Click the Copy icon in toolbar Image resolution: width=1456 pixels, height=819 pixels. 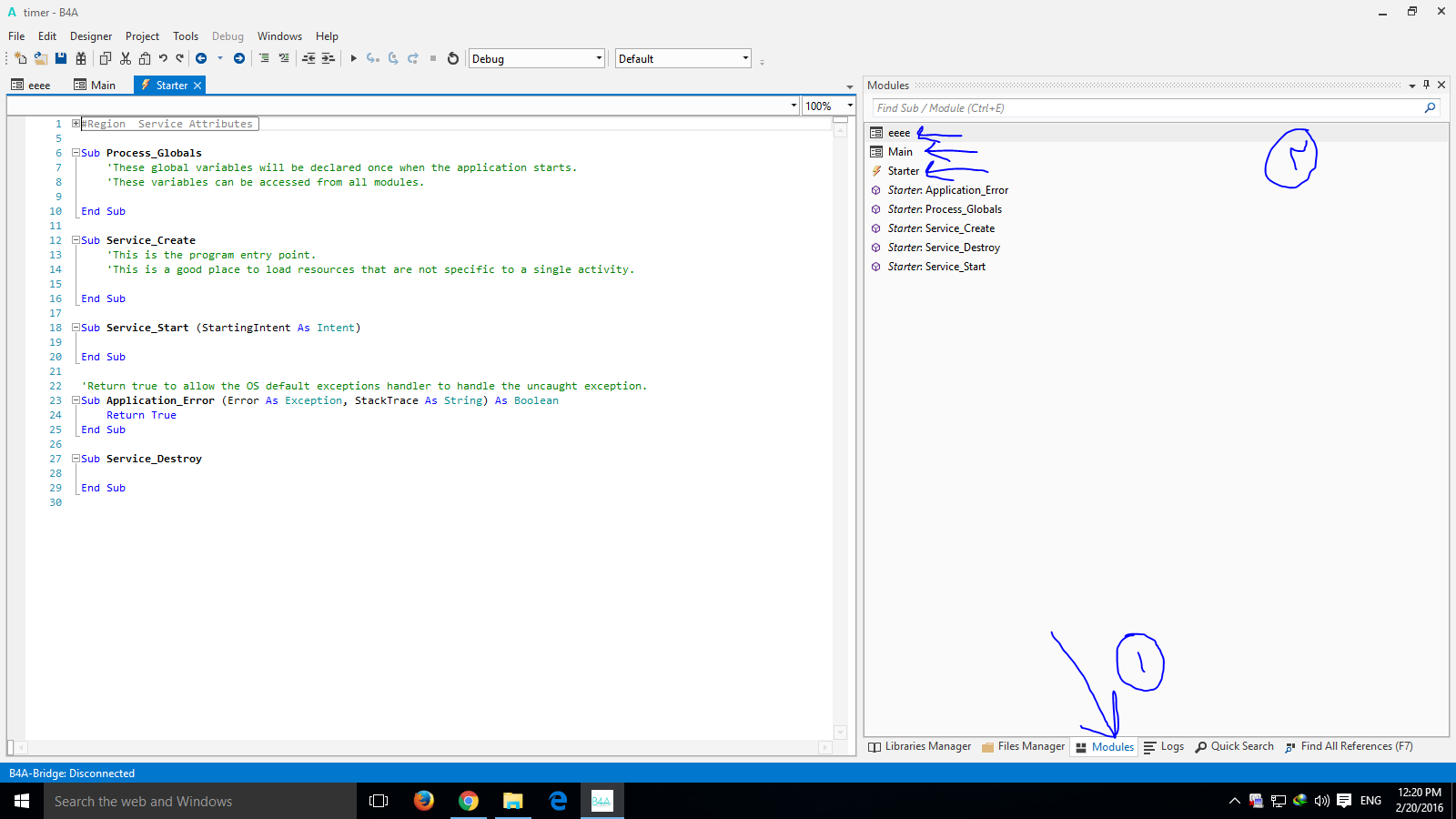pos(105,58)
